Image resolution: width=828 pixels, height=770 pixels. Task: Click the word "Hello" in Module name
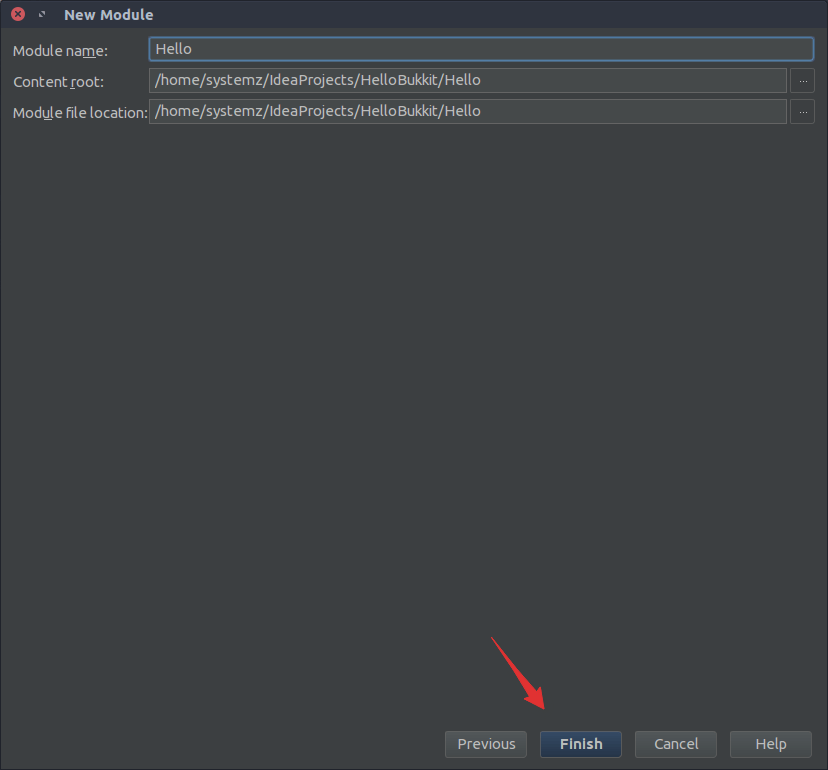tap(173, 49)
